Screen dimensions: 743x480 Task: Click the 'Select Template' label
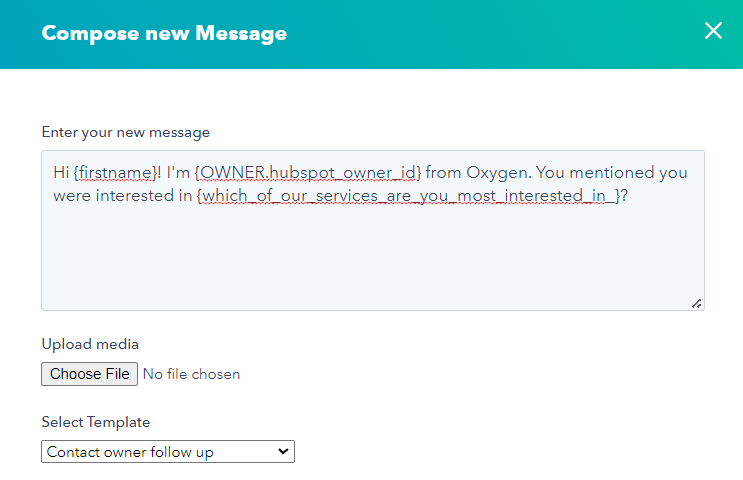click(96, 422)
